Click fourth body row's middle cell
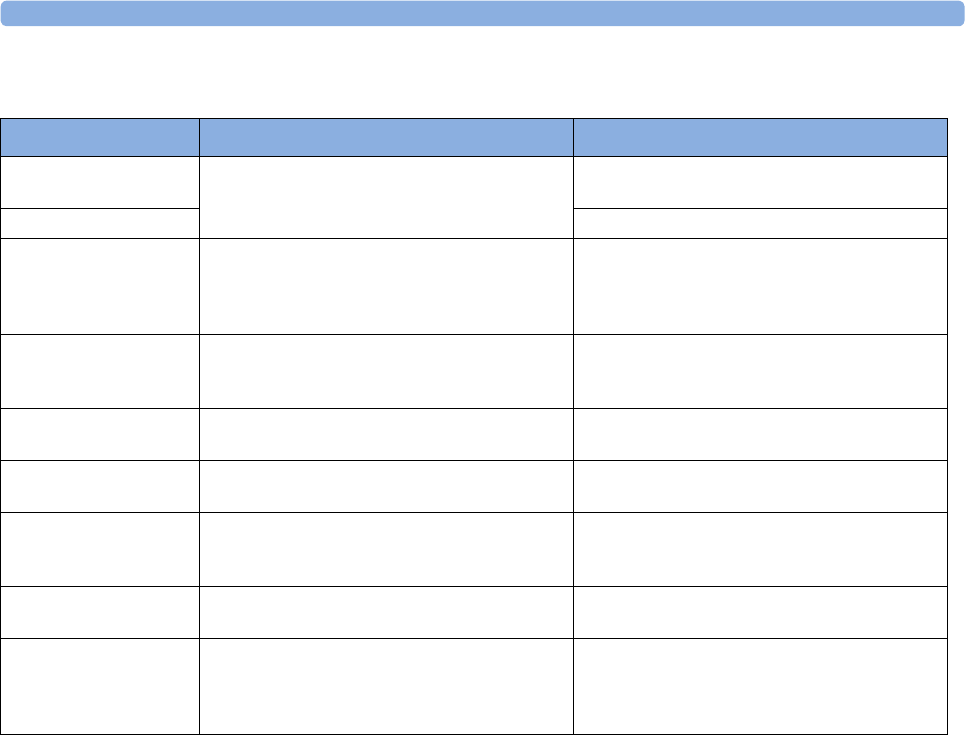Viewport: 965px width, 735px height. click(386, 370)
